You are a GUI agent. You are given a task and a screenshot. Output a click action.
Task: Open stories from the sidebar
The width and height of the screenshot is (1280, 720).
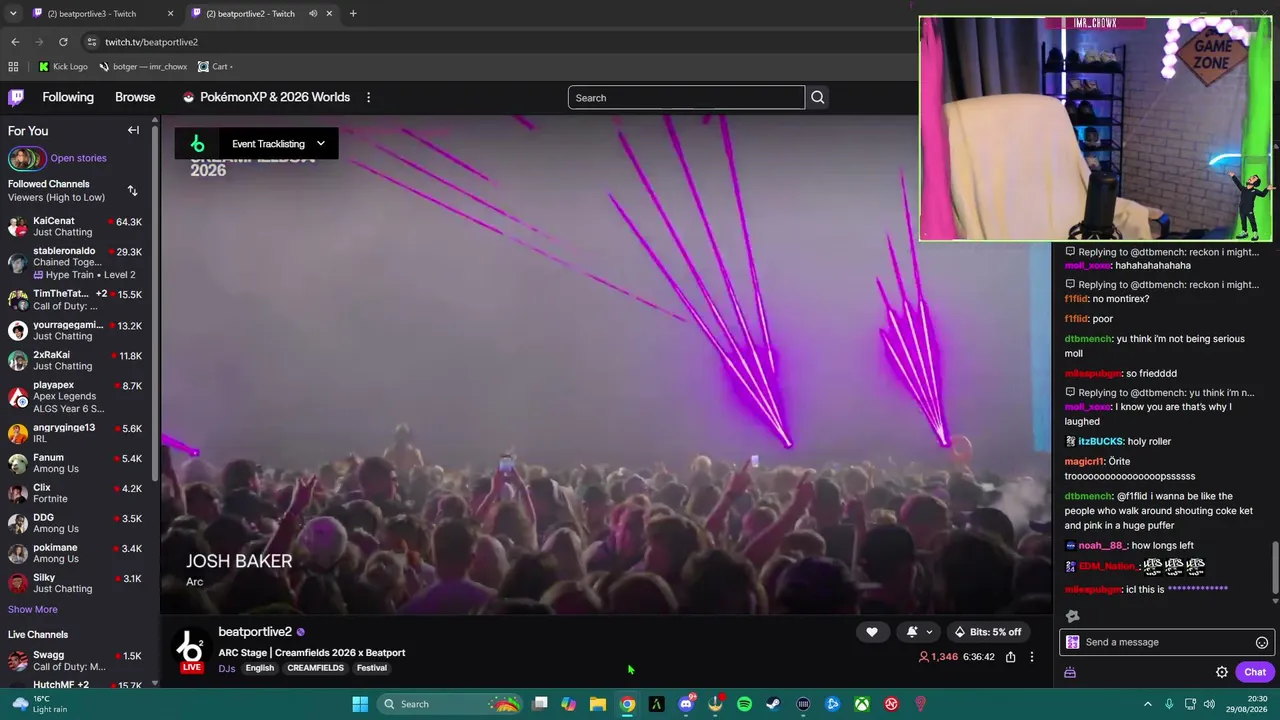point(78,158)
